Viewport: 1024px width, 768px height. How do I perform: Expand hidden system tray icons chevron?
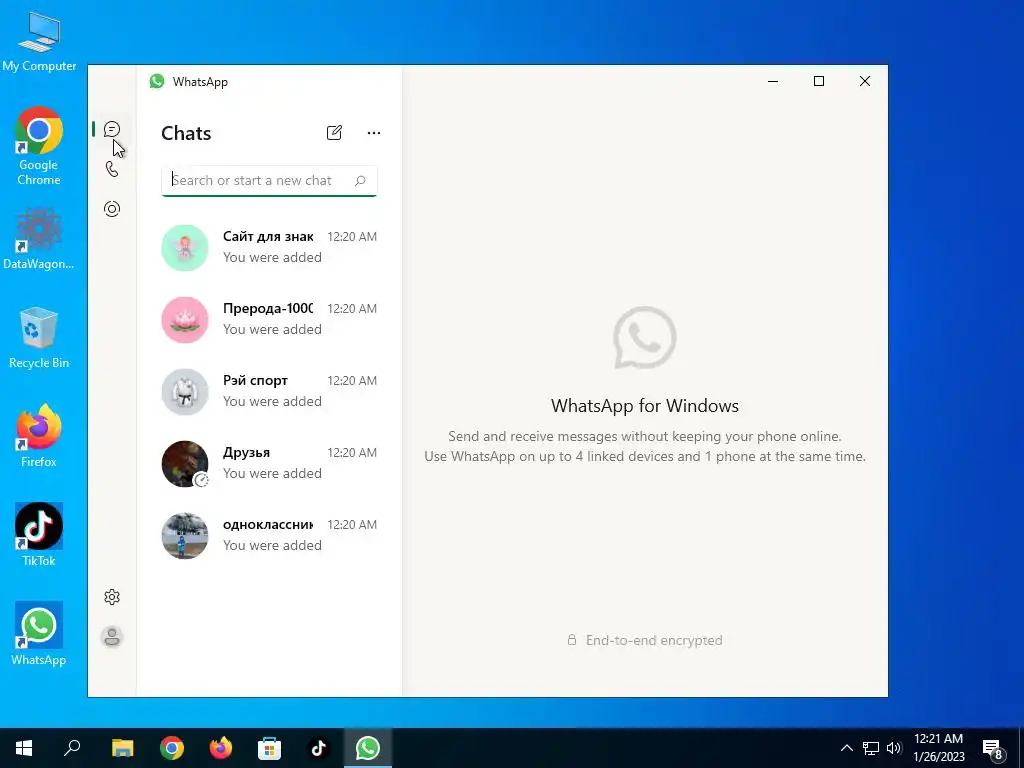(x=846, y=748)
